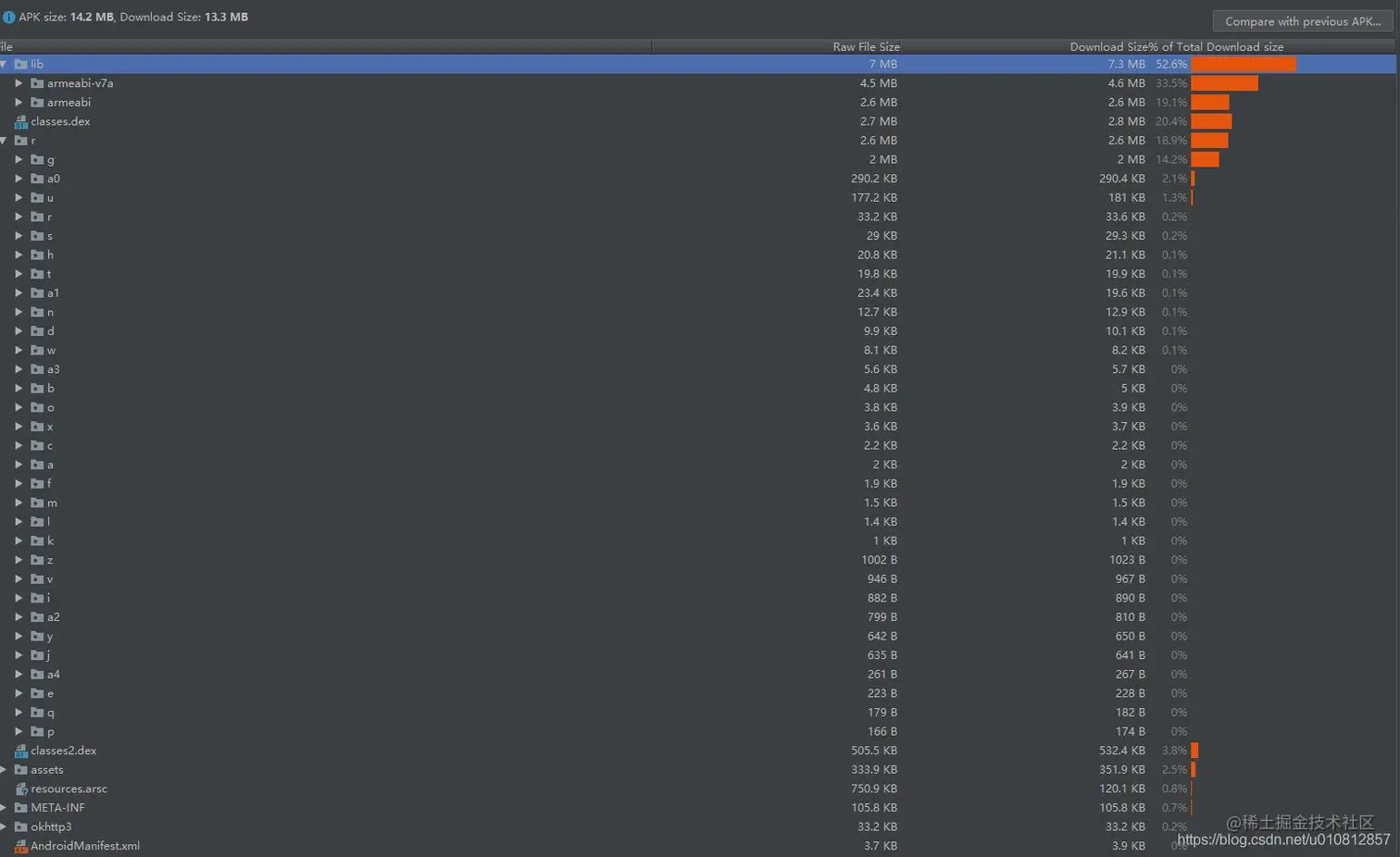Select the classes.dex file icon

20,121
